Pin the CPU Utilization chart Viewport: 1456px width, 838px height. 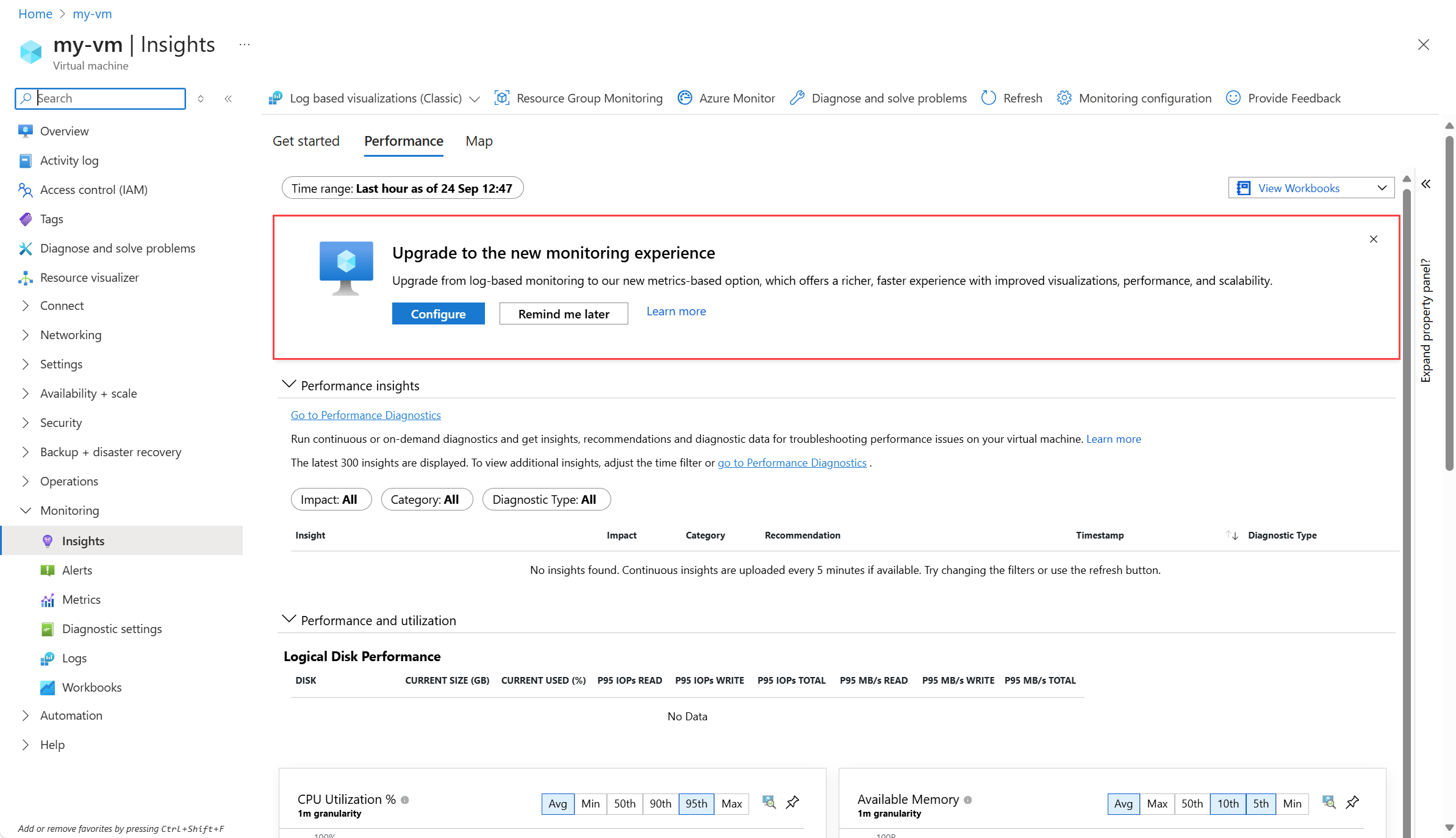point(792,803)
